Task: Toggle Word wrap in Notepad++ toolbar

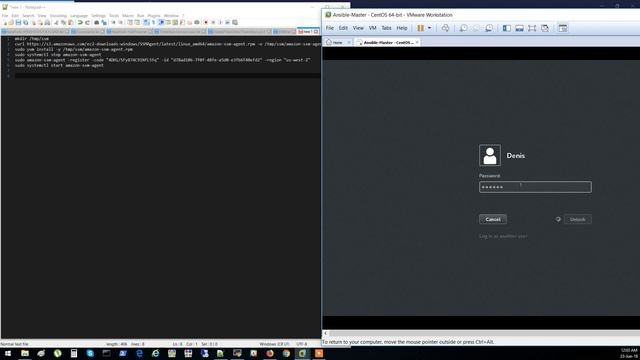Action: click(x=146, y=22)
